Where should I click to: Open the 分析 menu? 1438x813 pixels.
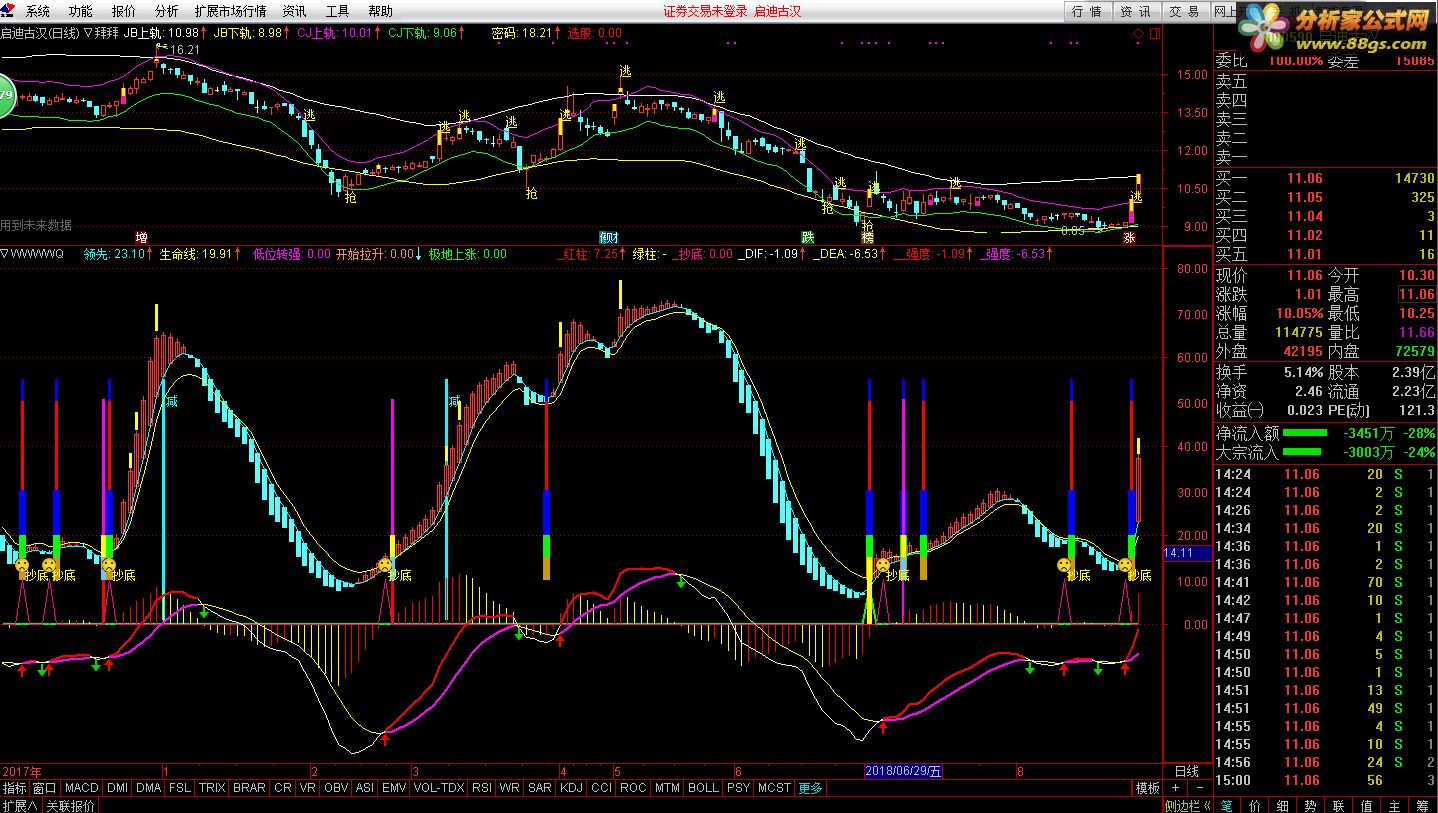(167, 11)
